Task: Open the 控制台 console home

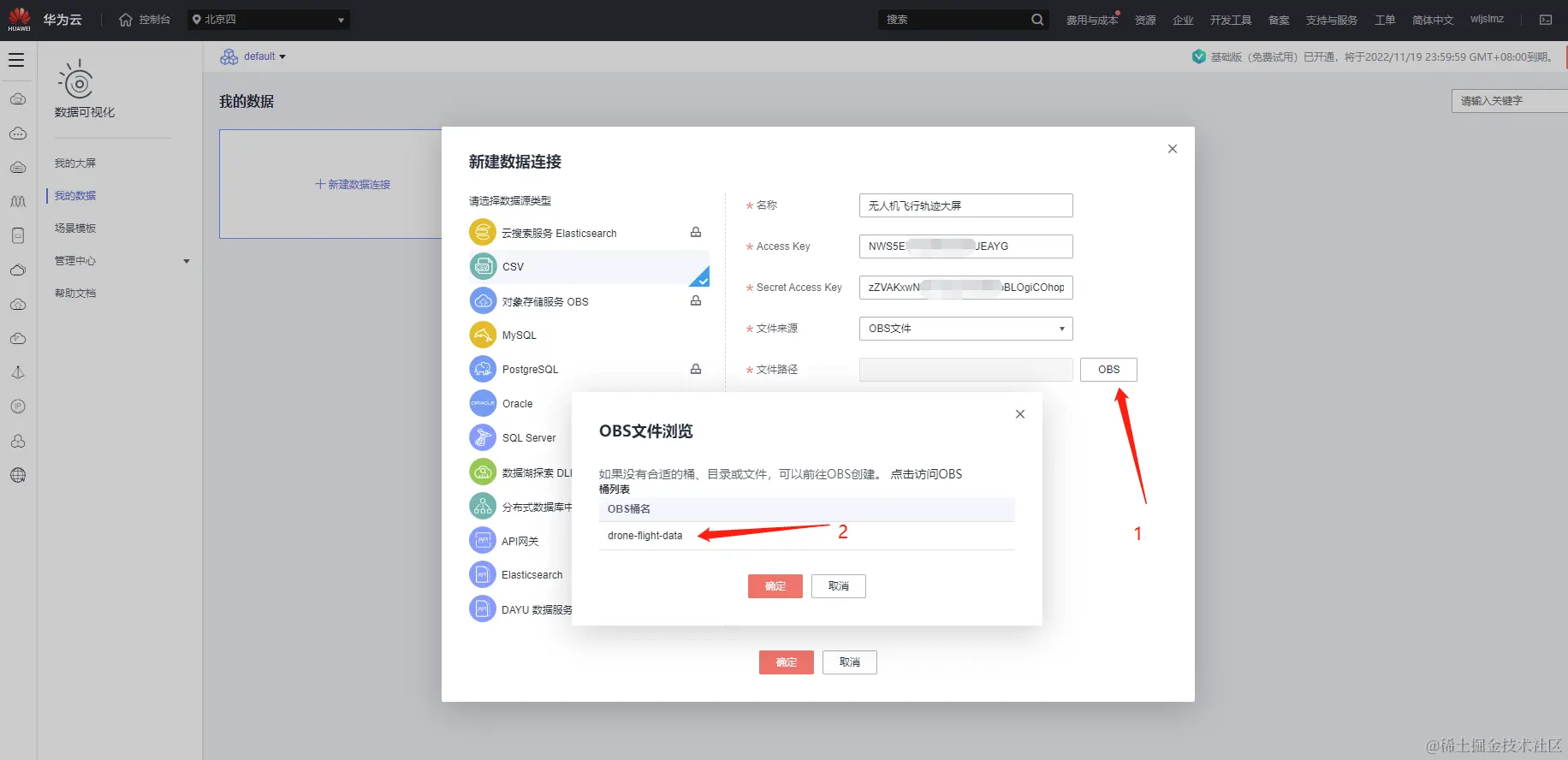Action: coord(145,20)
